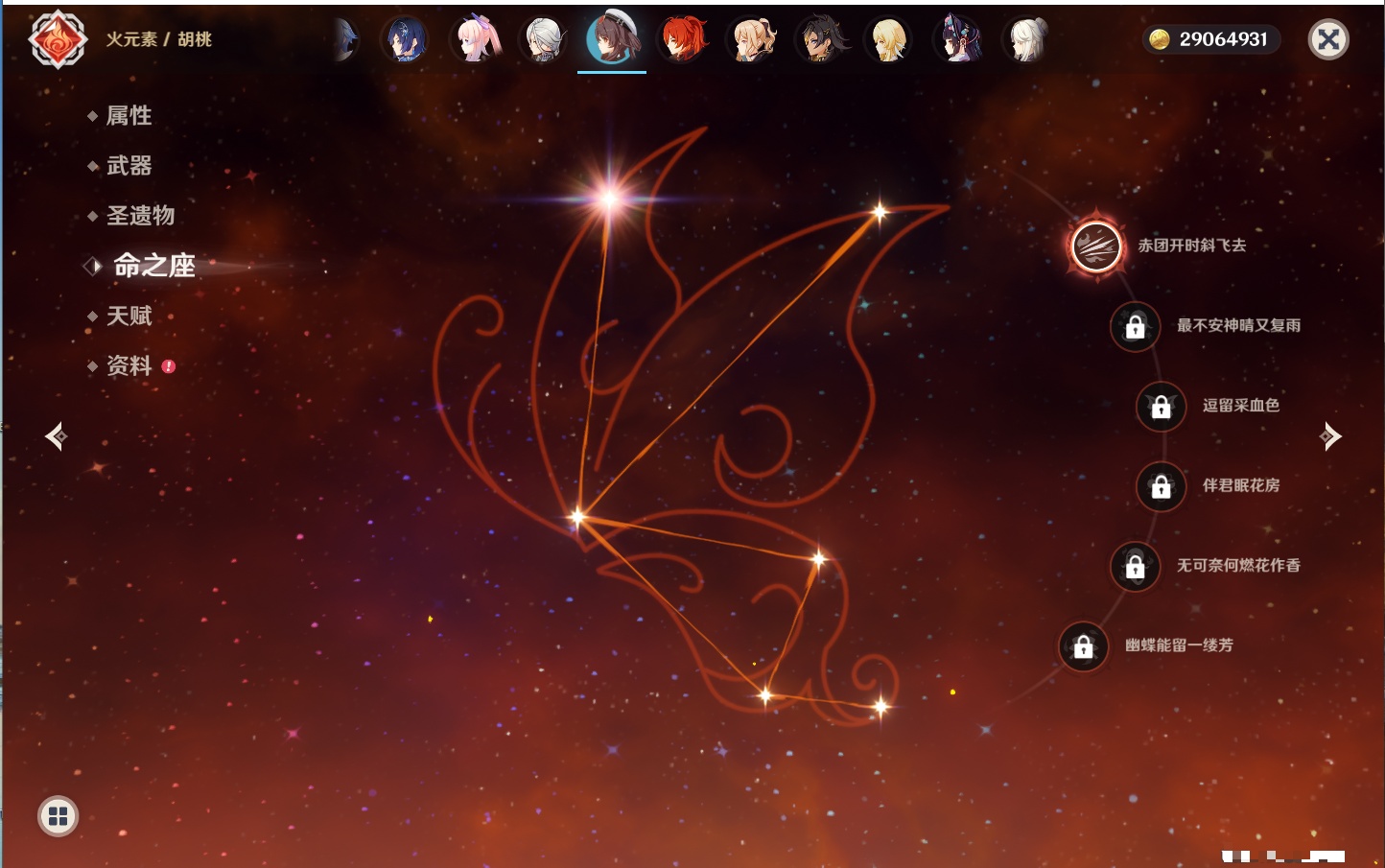Select the 命之座 constellation menu entry
This screenshot has width=1385, height=868.
pyautogui.click(x=154, y=266)
